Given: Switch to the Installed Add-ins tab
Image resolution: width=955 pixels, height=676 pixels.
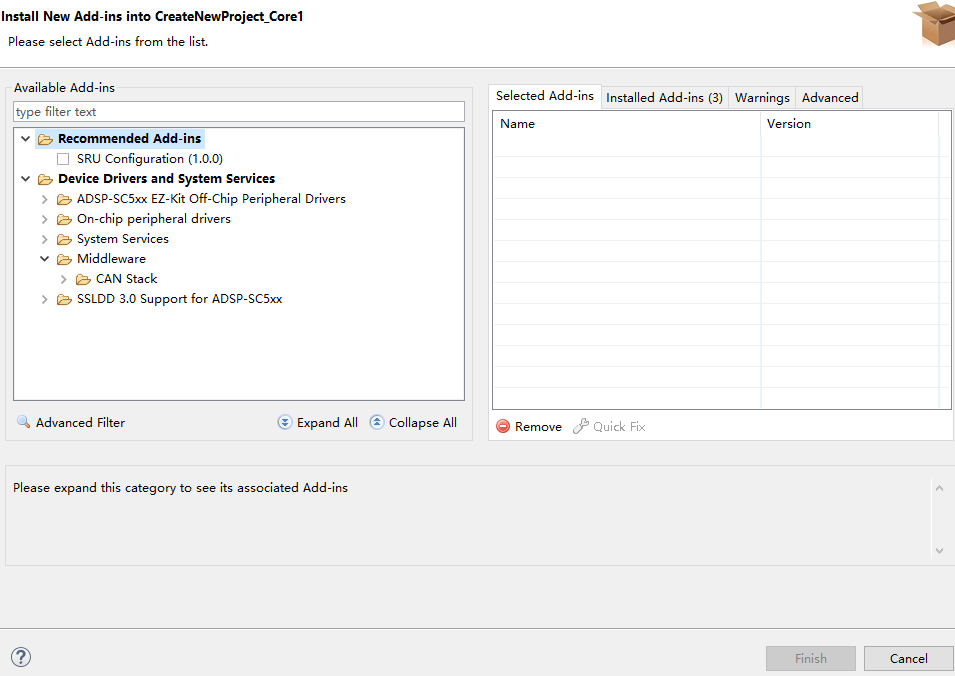Looking at the screenshot, I should (x=664, y=97).
